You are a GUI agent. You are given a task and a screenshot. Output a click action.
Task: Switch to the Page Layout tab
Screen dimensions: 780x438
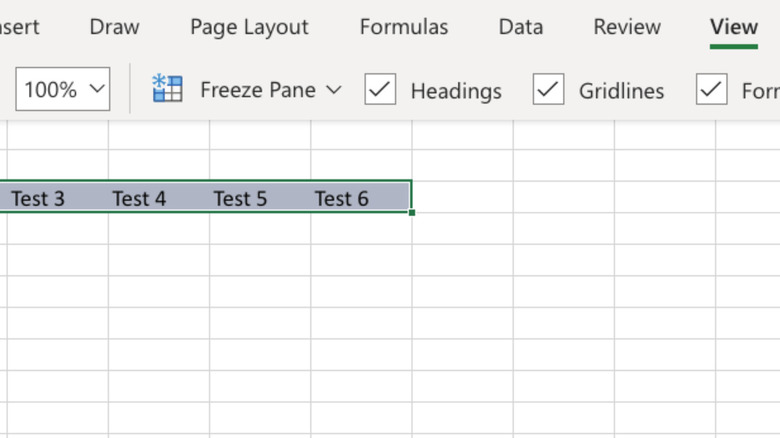point(249,27)
